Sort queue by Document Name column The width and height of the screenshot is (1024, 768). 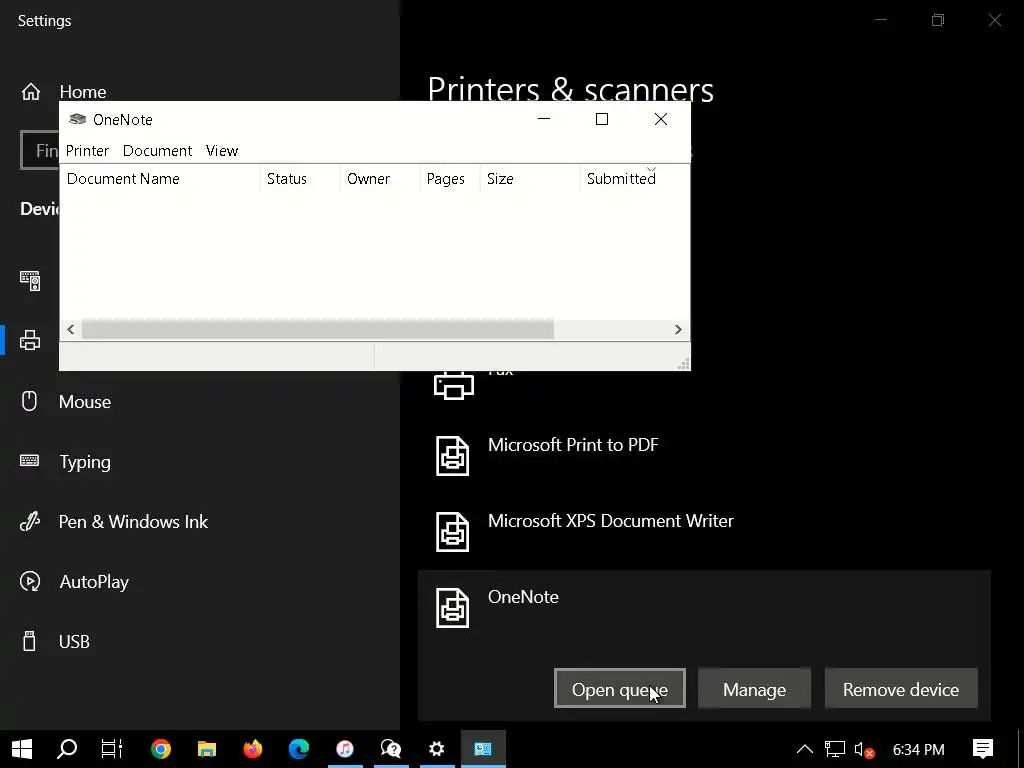point(160,179)
